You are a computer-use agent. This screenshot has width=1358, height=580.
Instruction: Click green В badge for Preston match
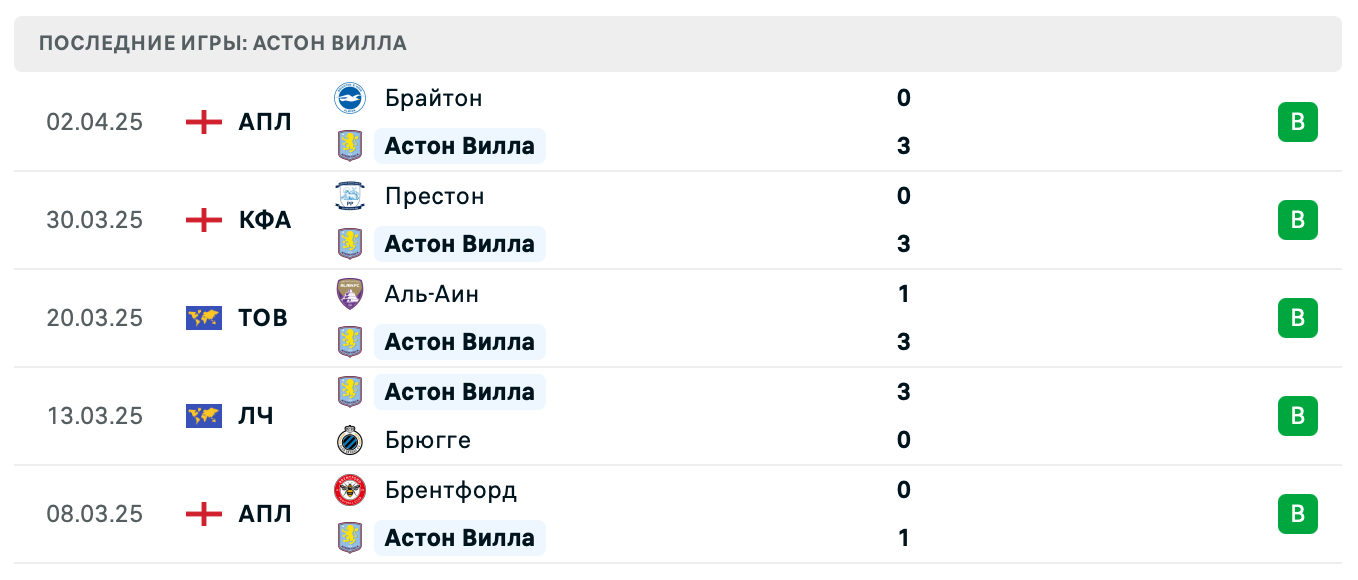point(1297,220)
